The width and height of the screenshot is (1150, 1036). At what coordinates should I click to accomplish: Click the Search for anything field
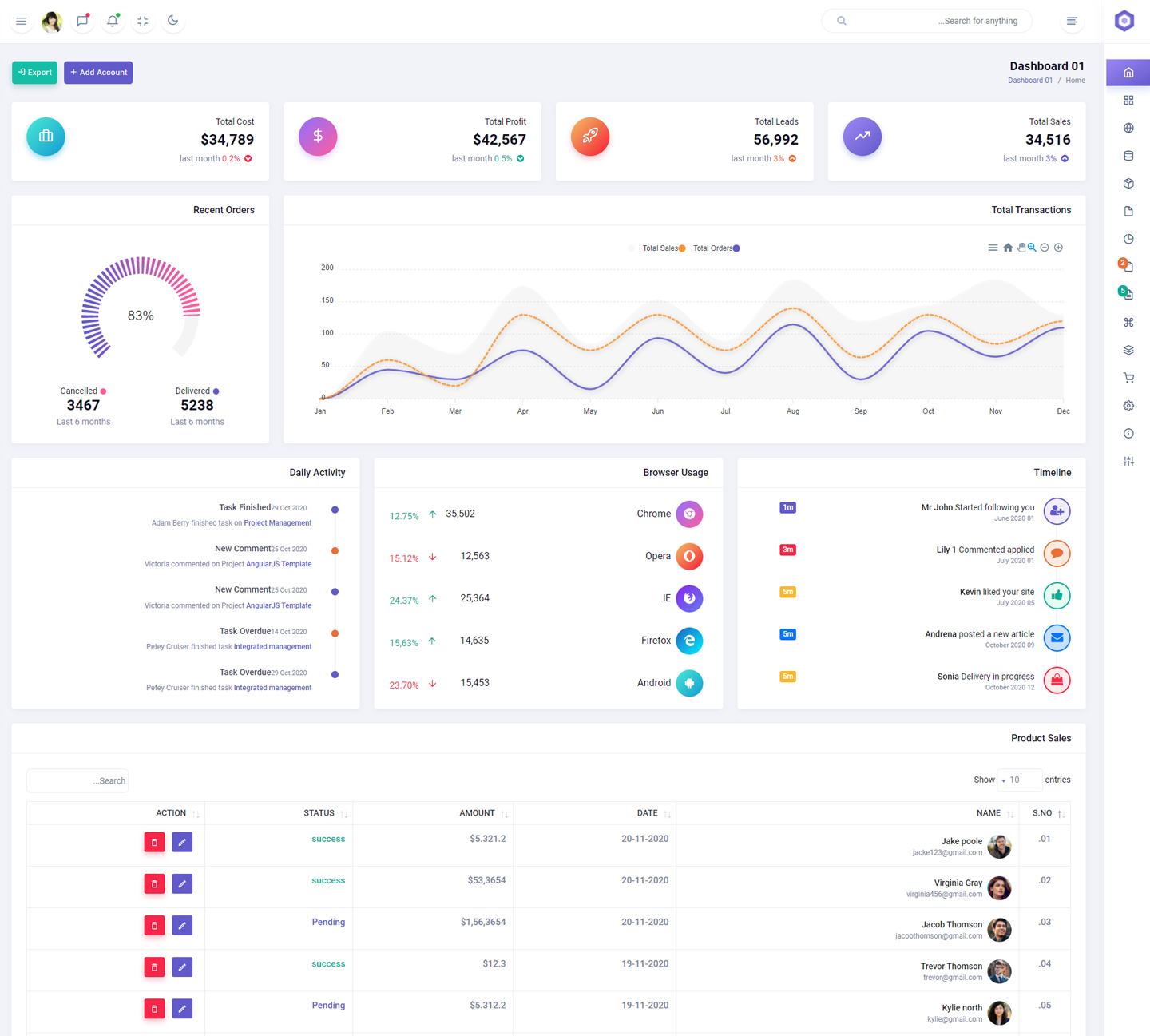pos(934,21)
